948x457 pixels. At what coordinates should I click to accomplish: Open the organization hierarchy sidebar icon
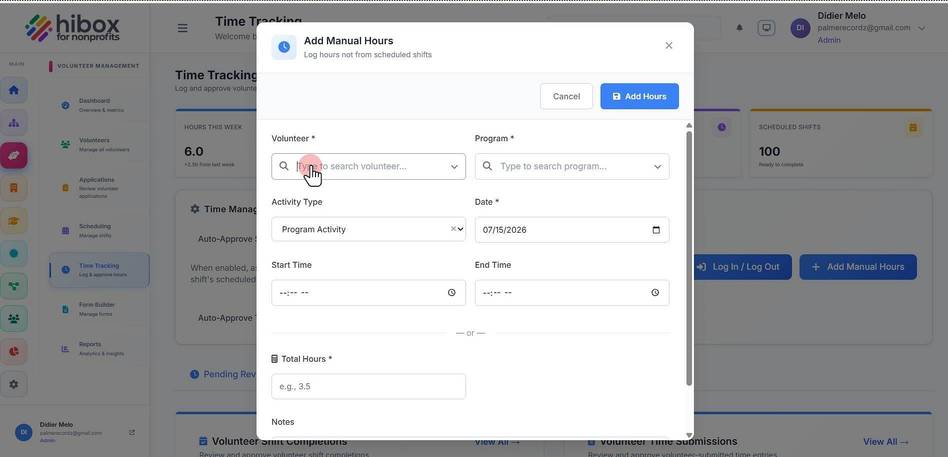click(14, 123)
